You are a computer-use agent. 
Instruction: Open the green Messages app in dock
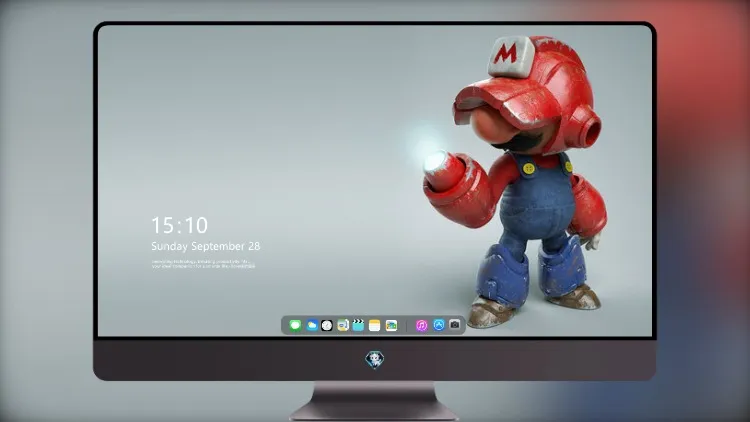(x=295, y=325)
